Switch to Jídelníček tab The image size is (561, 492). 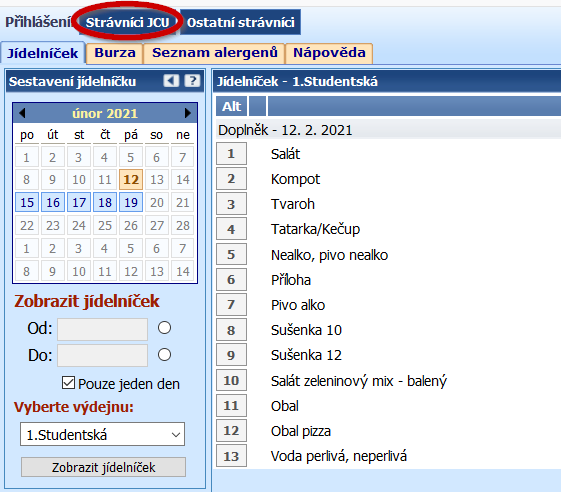[x=43, y=53]
